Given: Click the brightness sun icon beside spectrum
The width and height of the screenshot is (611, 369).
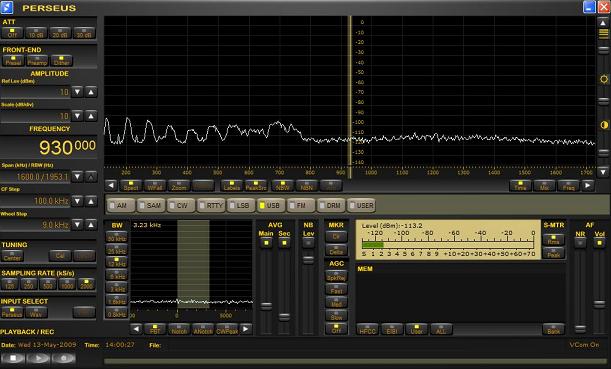Looking at the screenshot, I should [604, 79].
